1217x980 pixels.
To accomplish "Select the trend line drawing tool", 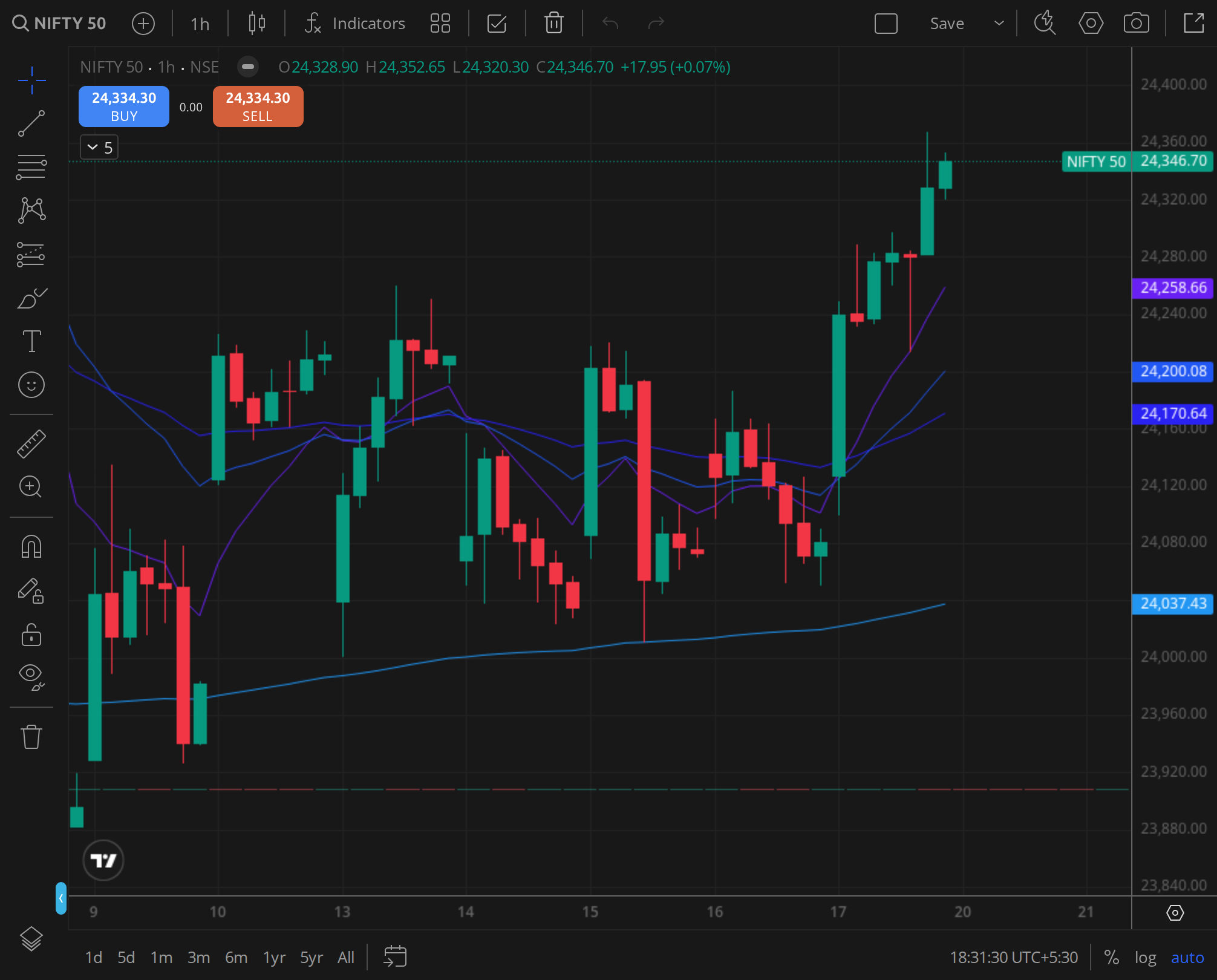I will click(x=31, y=123).
